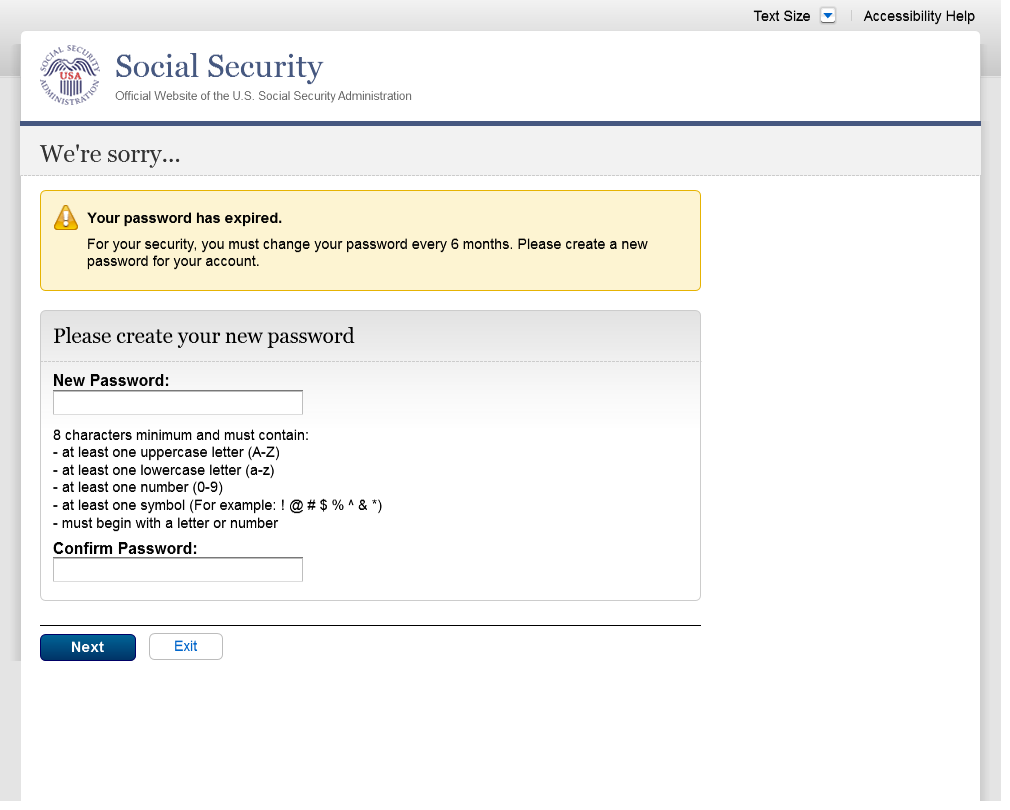Focus the New Password input field

[x=178, y=403]
